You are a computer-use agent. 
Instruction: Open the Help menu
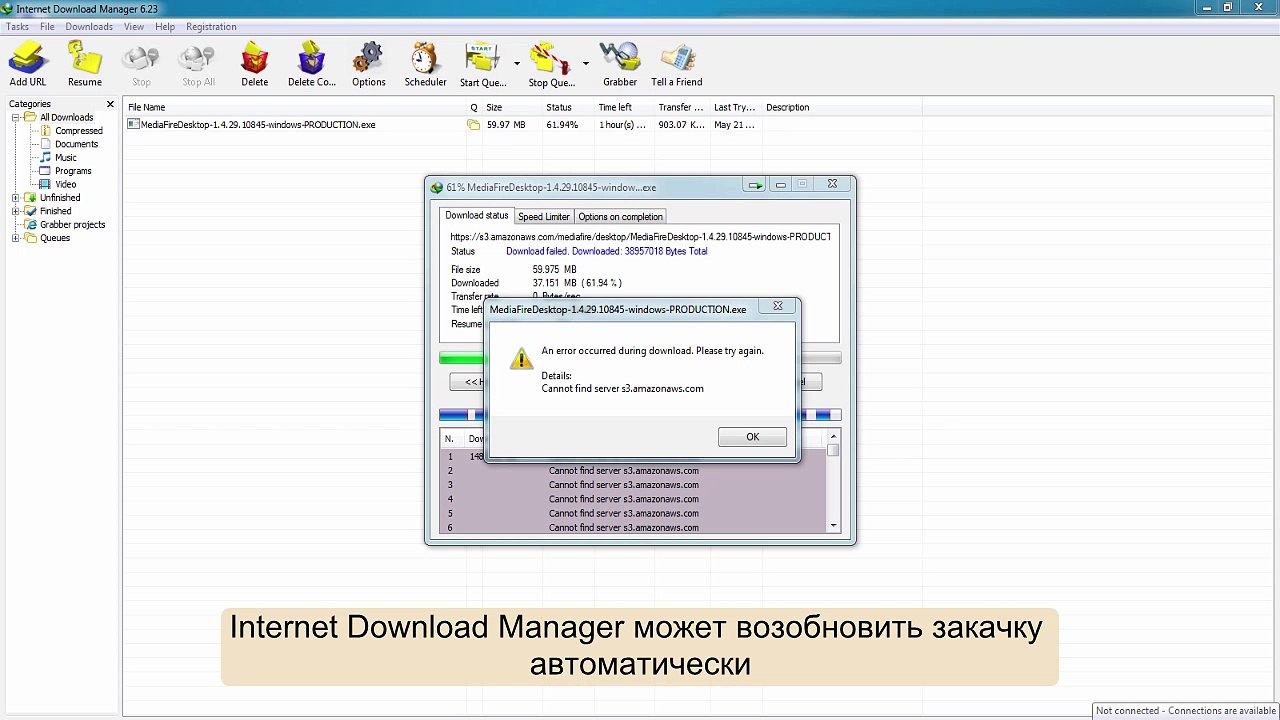pyautogui.click(x=165, y=27)
